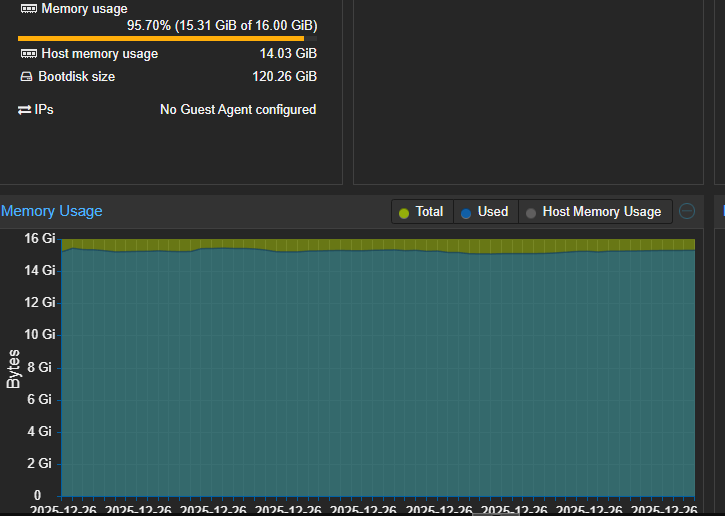Click the Bootdisk size drive icon
This screenshot has width=725, height=516.
[x=27, y=77]
